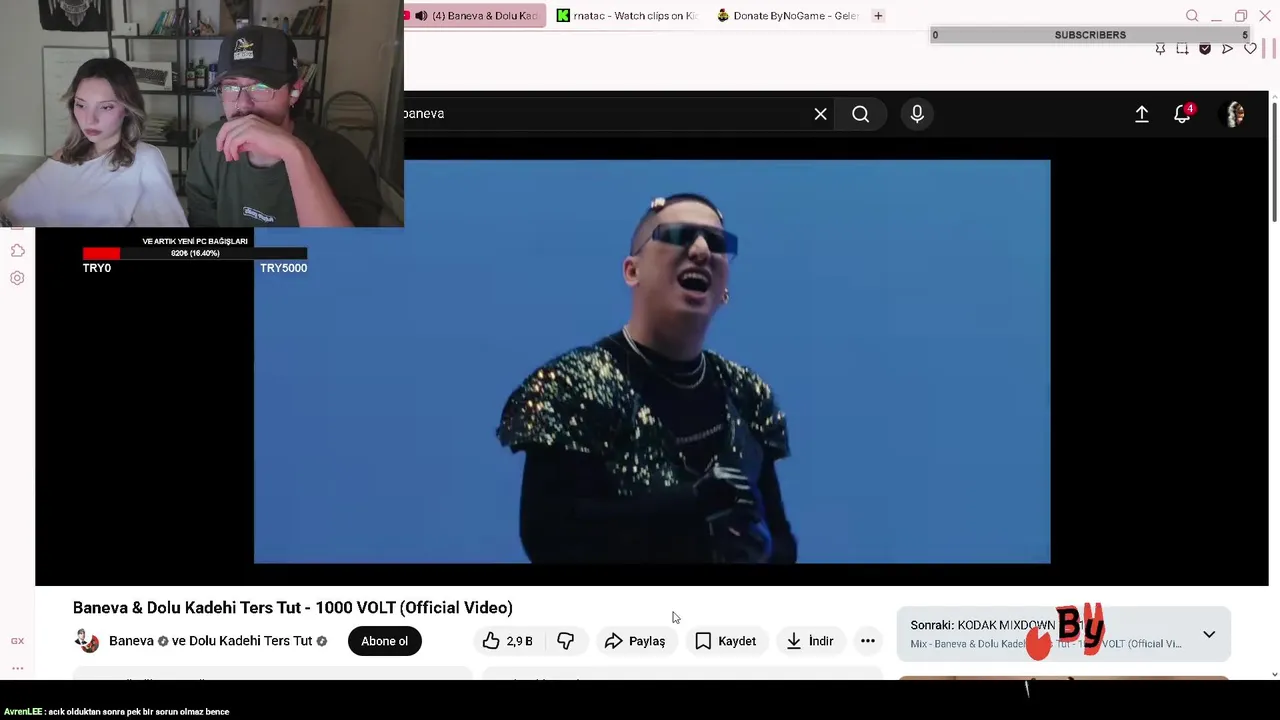1280x720 pixels.
Task: Open sidebar three-dot more menu
Action: coord(17,668)
